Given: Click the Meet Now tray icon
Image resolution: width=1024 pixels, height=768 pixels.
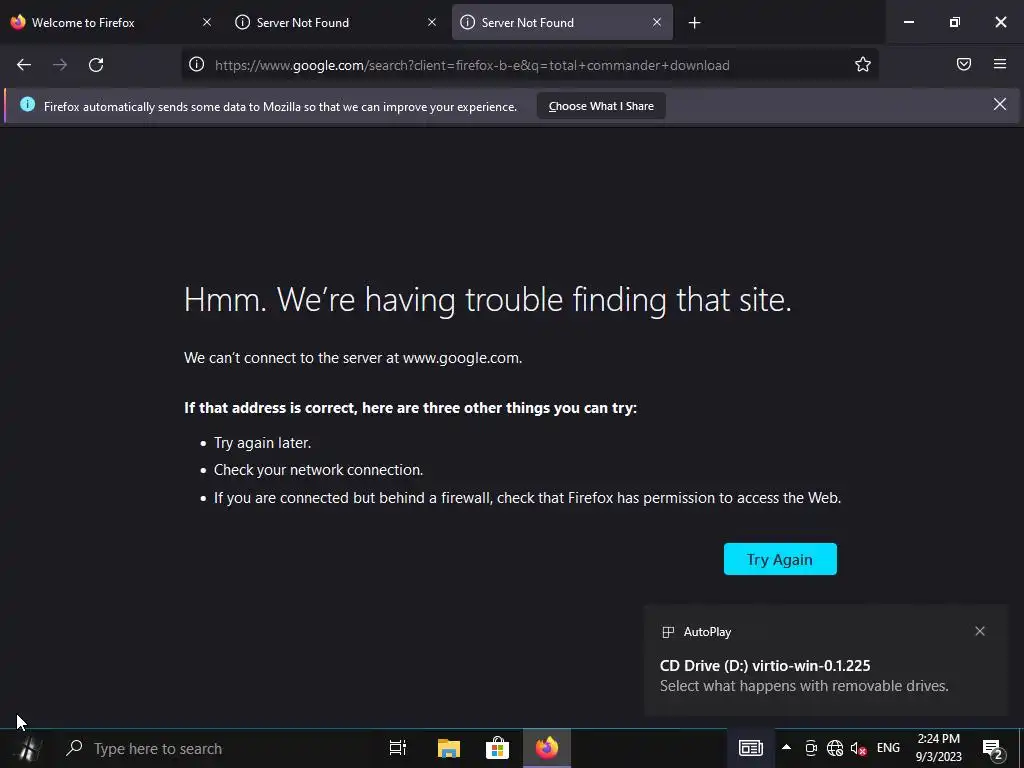Looking at the screenshot, I should point(810,748).
